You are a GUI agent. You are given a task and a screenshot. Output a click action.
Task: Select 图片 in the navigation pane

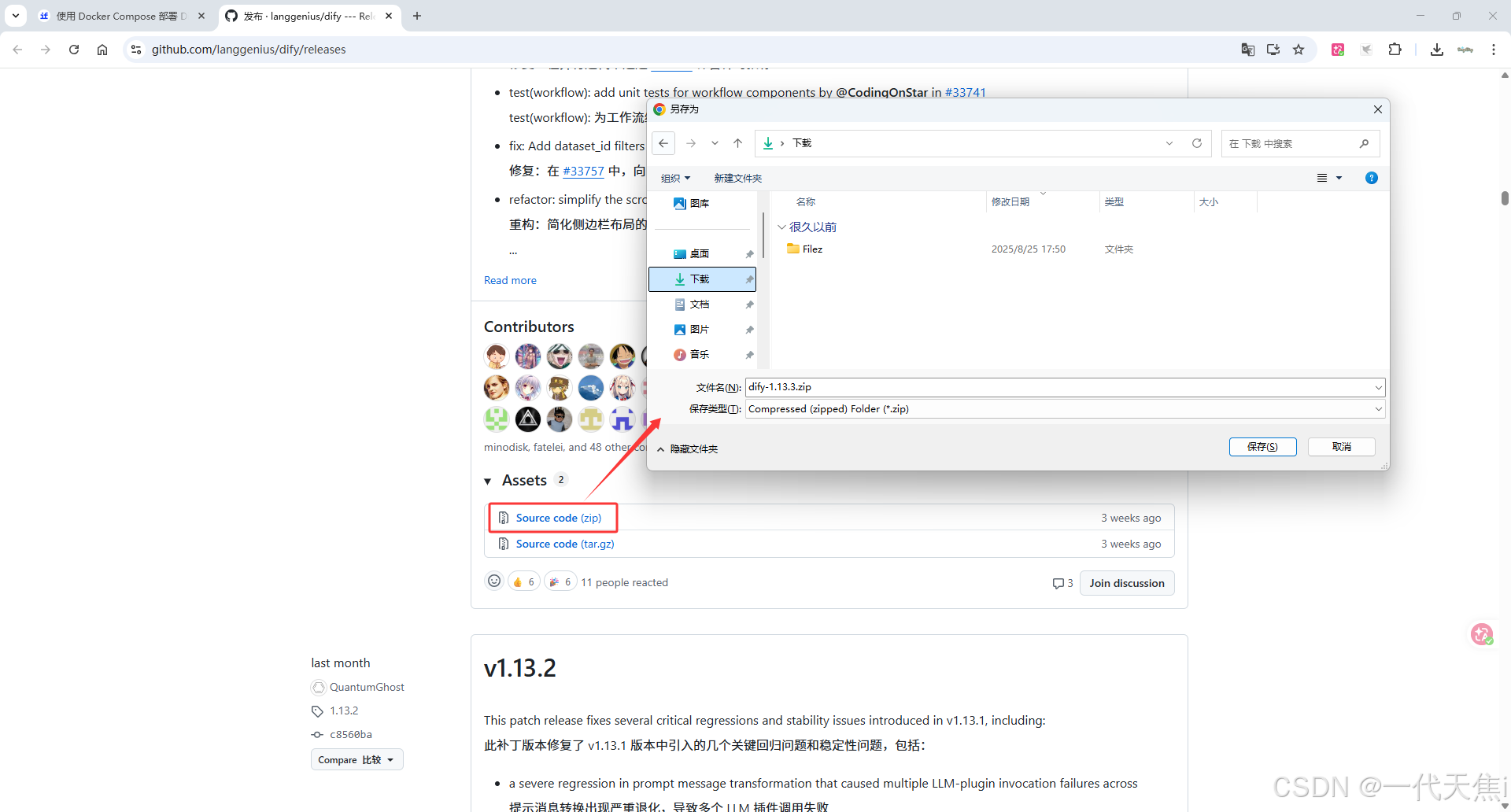[x=700, y=329]
